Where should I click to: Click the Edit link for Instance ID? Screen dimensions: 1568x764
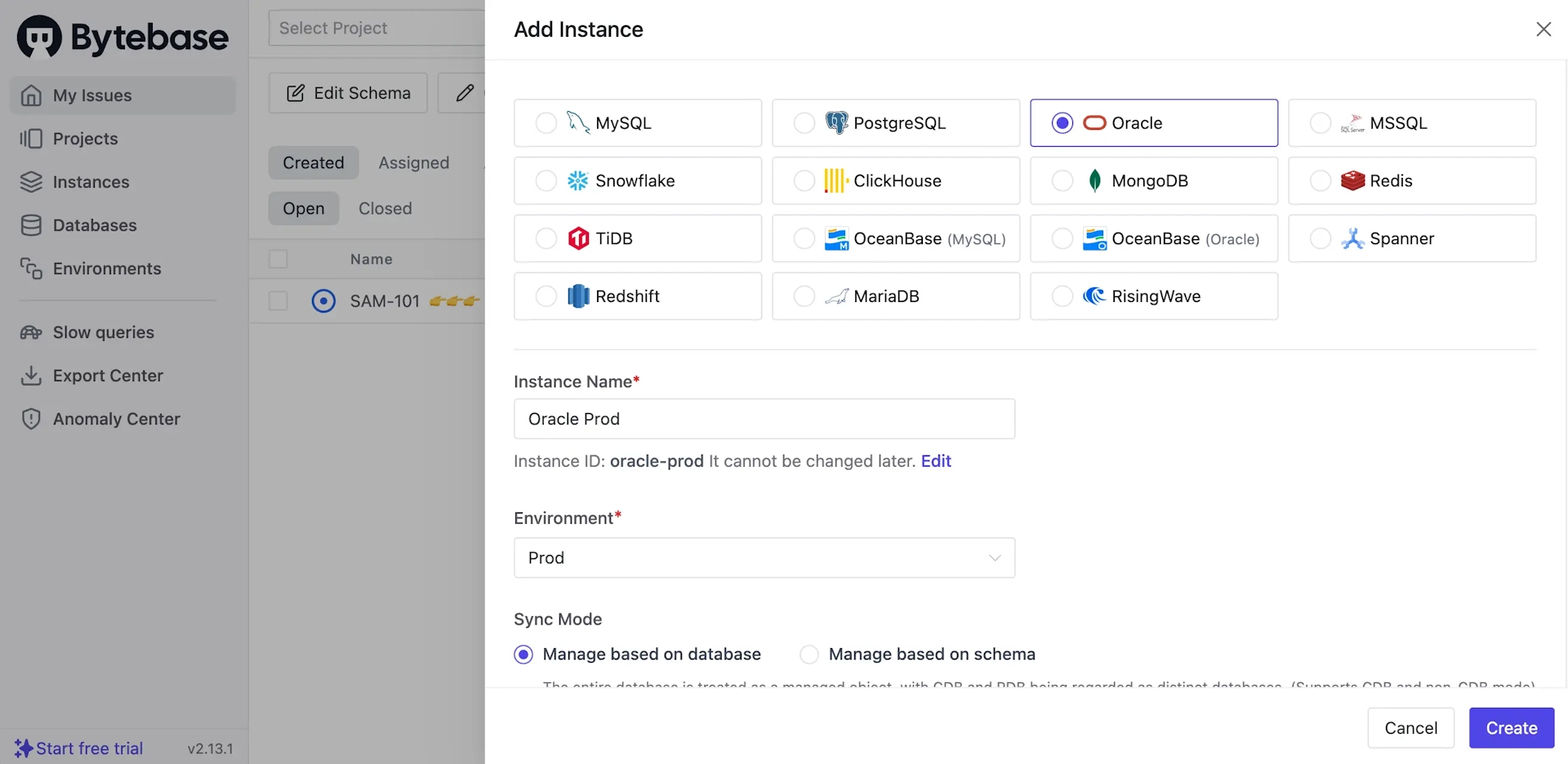tap(936, 461)
